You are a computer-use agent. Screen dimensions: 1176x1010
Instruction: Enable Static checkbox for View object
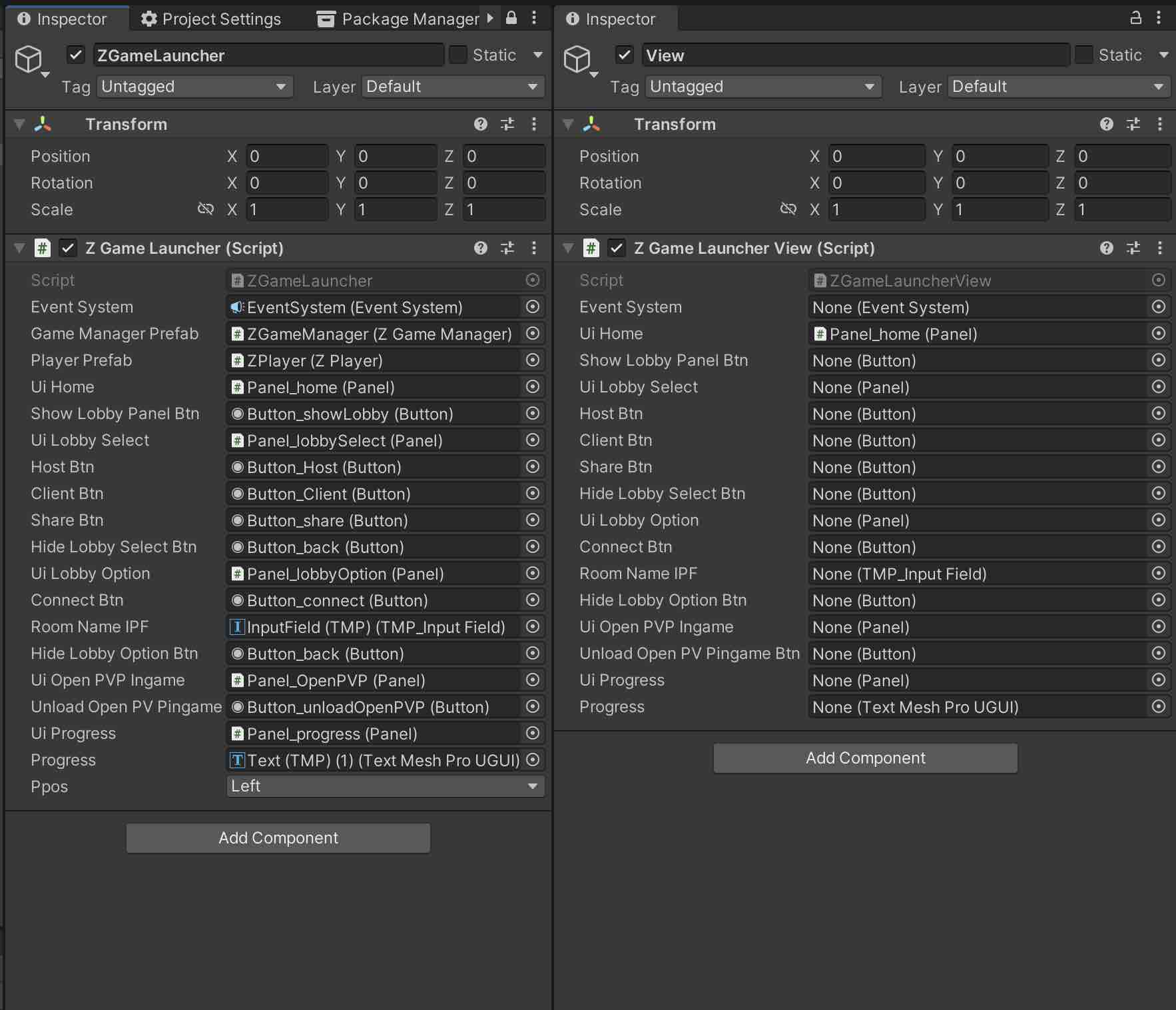click(x=1084, y=55)
